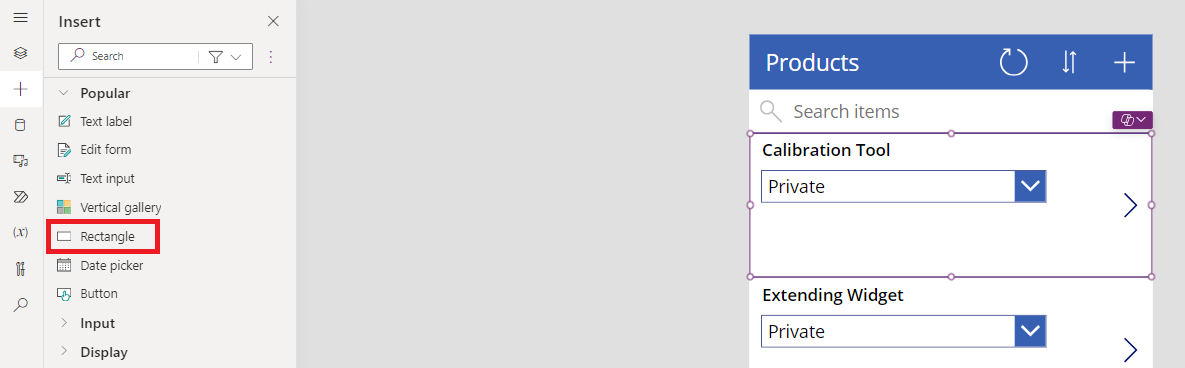Open the Power Automate icon
The height and width of the screenshot is (368, 1185).
click(21, 196)
